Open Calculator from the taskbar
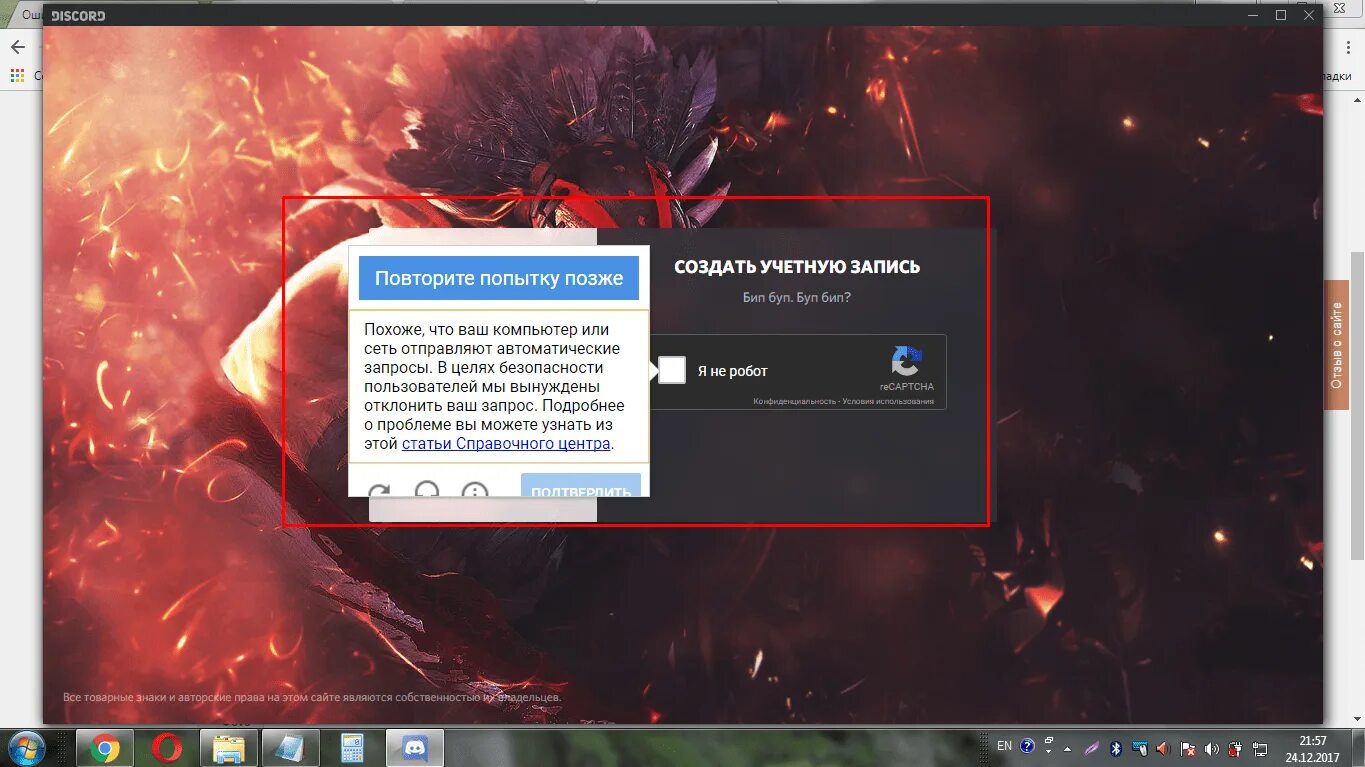Viewport: 1365px width, 767px height. tap(353, 748)
